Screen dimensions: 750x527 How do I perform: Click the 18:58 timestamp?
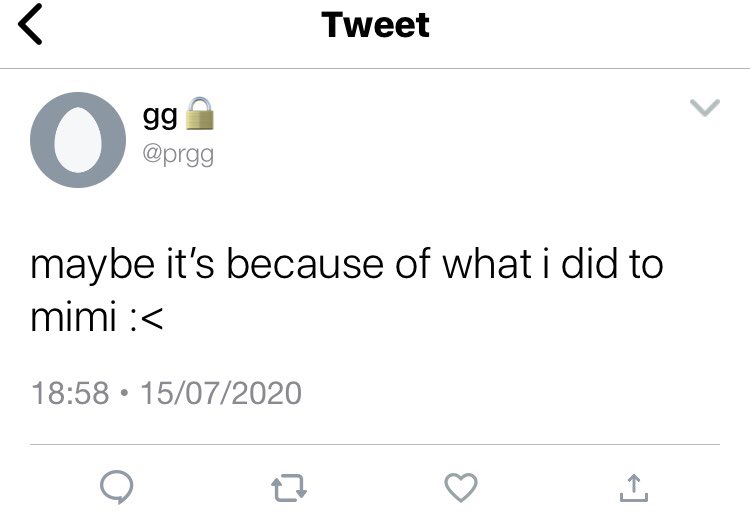[70, 393]
